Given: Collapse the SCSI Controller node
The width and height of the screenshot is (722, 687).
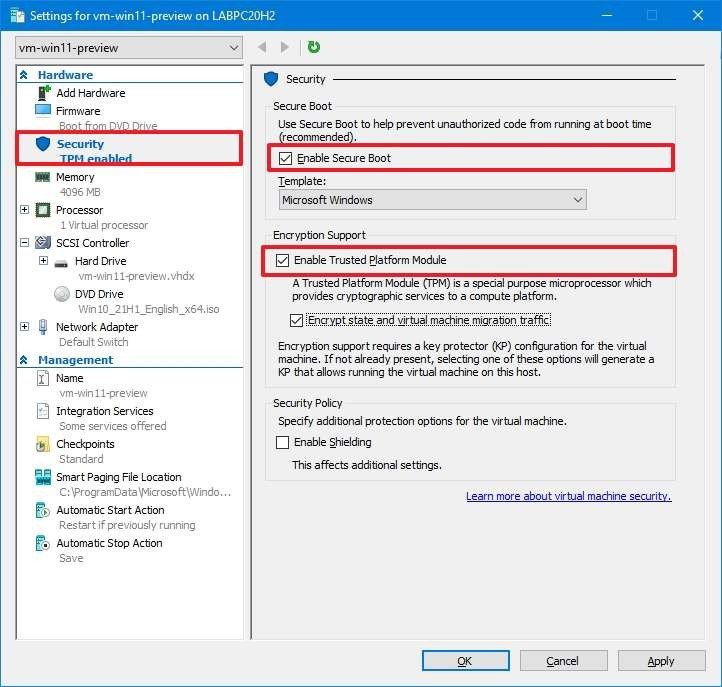Looking at the screenshot, I should 24,242.
